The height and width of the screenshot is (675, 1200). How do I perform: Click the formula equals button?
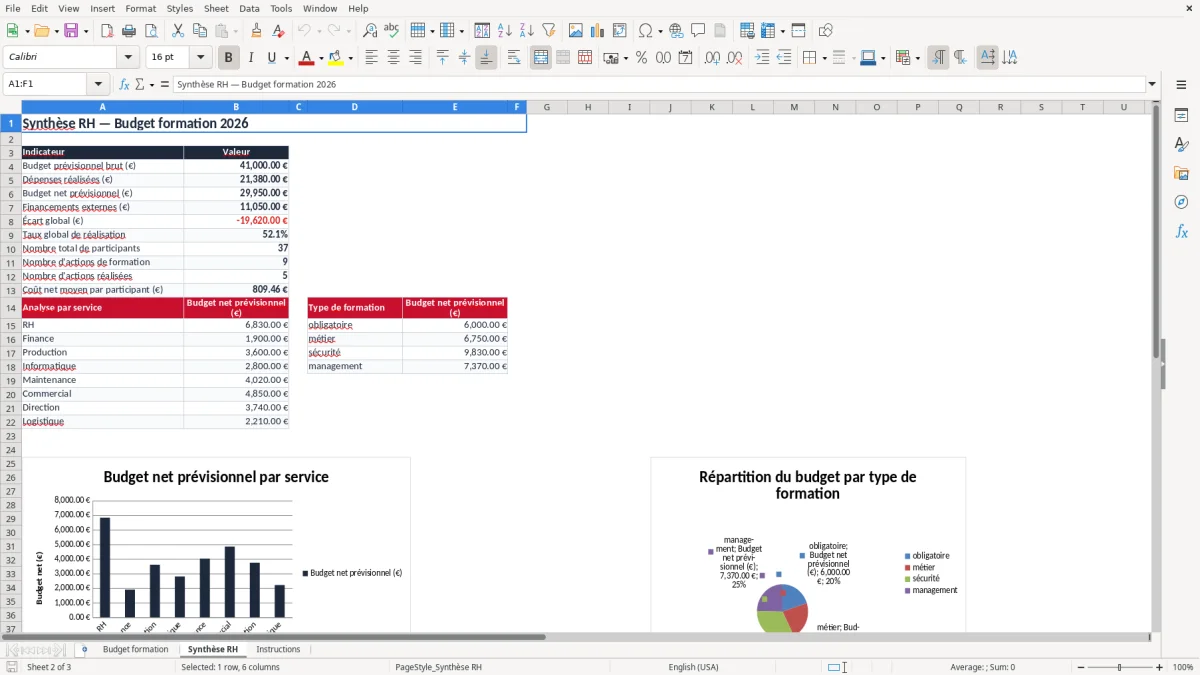(x=165, y=85)
